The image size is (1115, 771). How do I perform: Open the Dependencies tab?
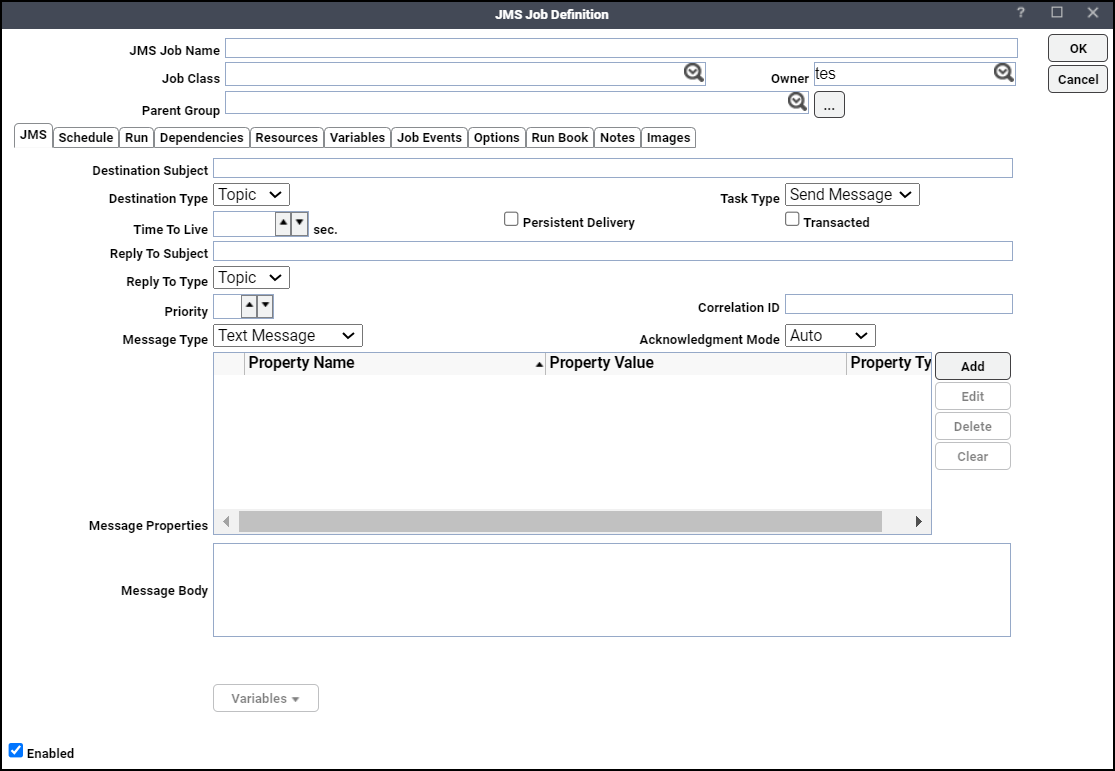[x=202, y=137]
